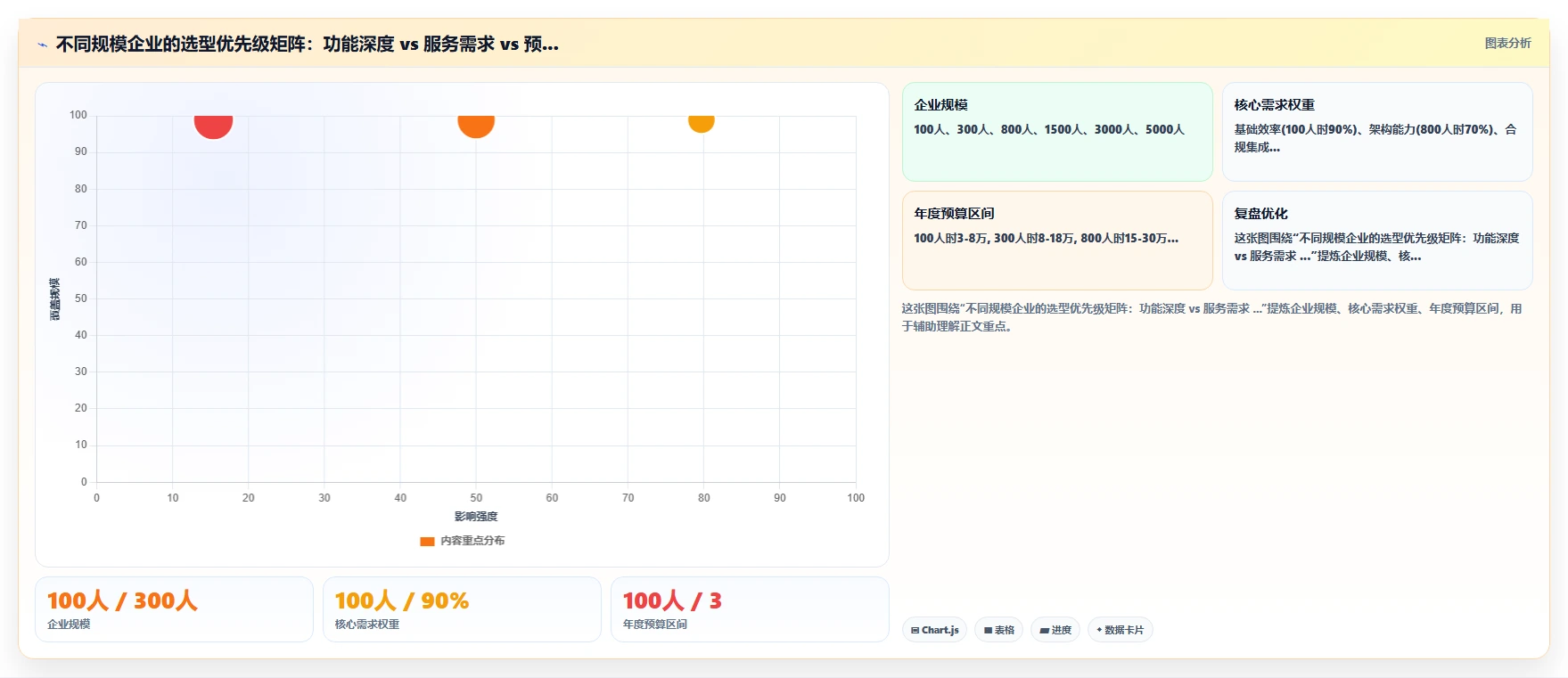Toggle the 内容重点分布 legend swatch
Screen dimensions: 1568x678
(427, 541)
